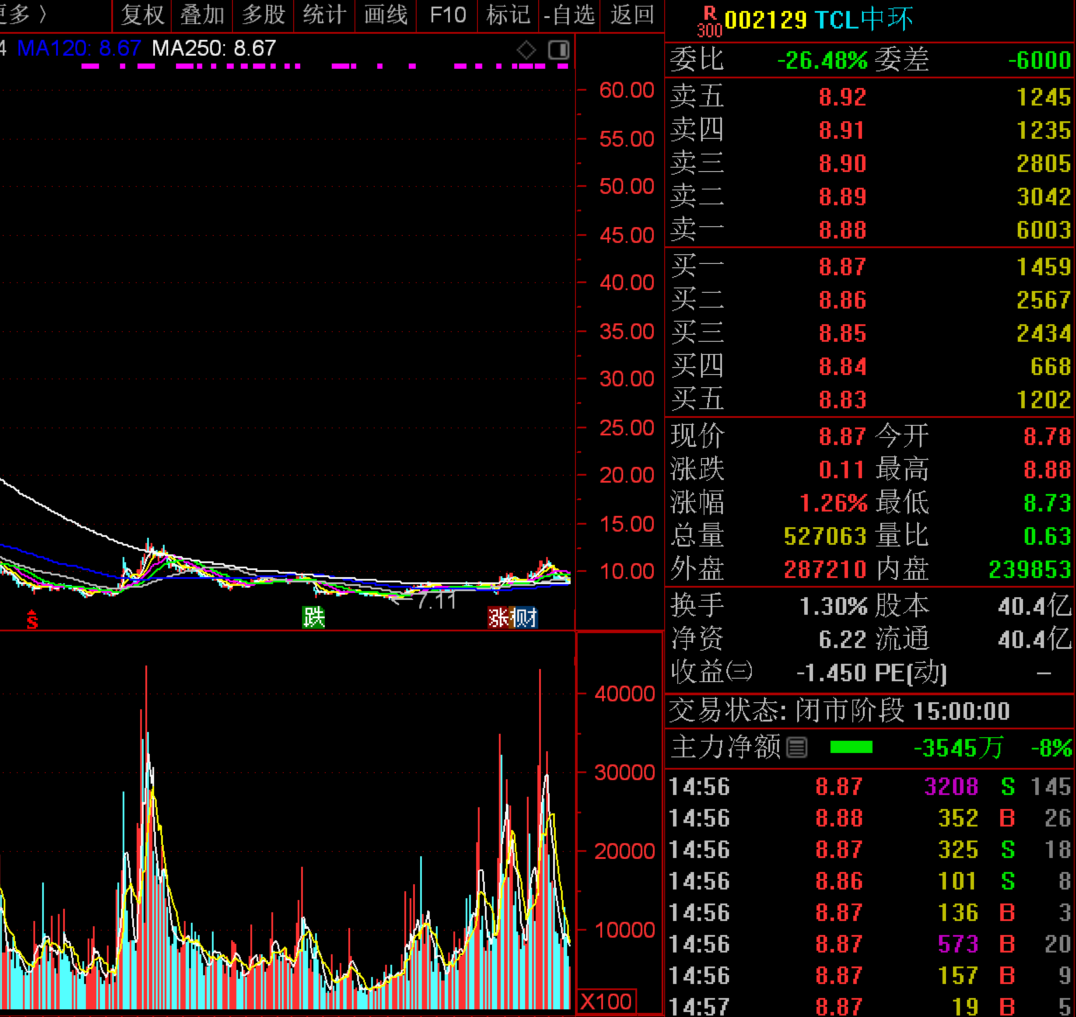Click the 复权 toolbar button
Viewport: 1076px width, 1017px height.
pos(142,15)
